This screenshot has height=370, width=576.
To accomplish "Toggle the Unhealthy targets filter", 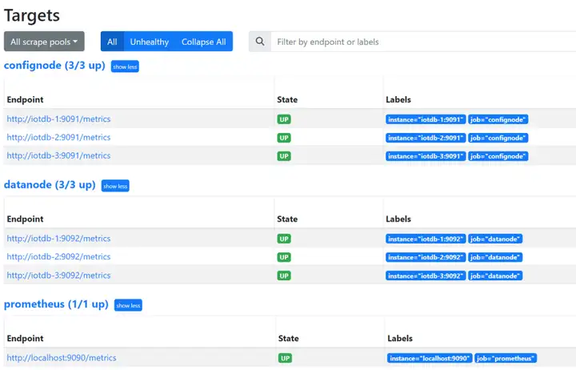I will point(149,42).
